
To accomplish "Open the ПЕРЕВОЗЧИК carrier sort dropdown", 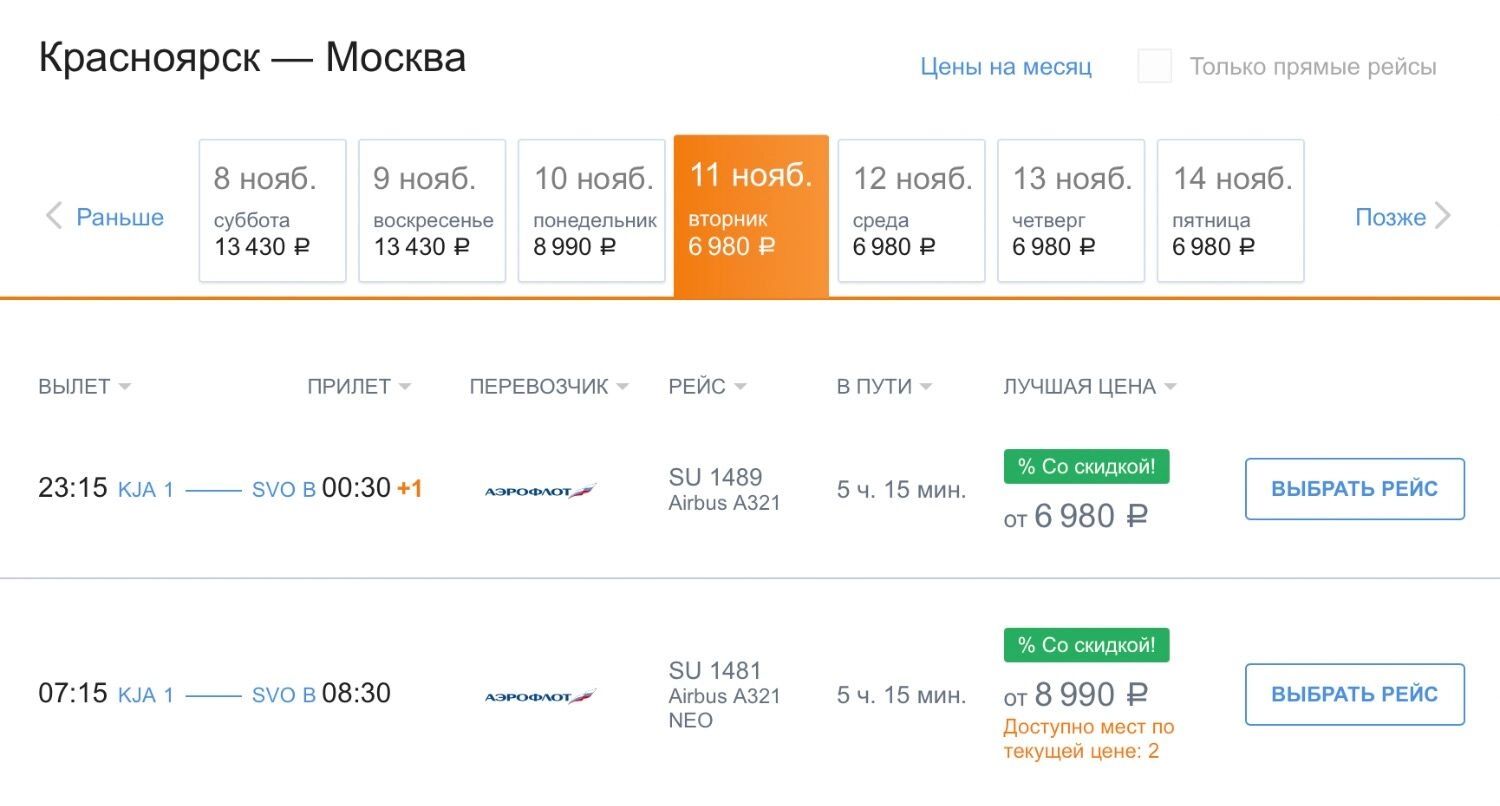I will (x=549, y=387).
